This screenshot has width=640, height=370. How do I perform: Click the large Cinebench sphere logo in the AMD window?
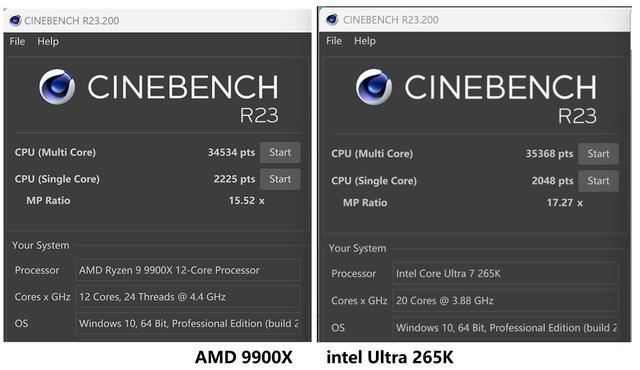57,86
